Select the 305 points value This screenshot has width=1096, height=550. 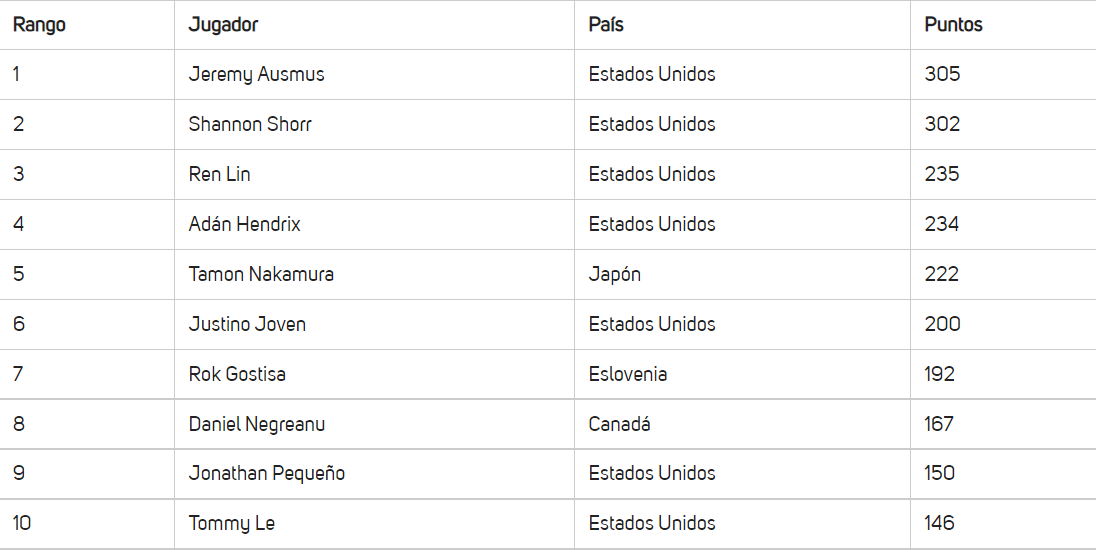point(942,74)
